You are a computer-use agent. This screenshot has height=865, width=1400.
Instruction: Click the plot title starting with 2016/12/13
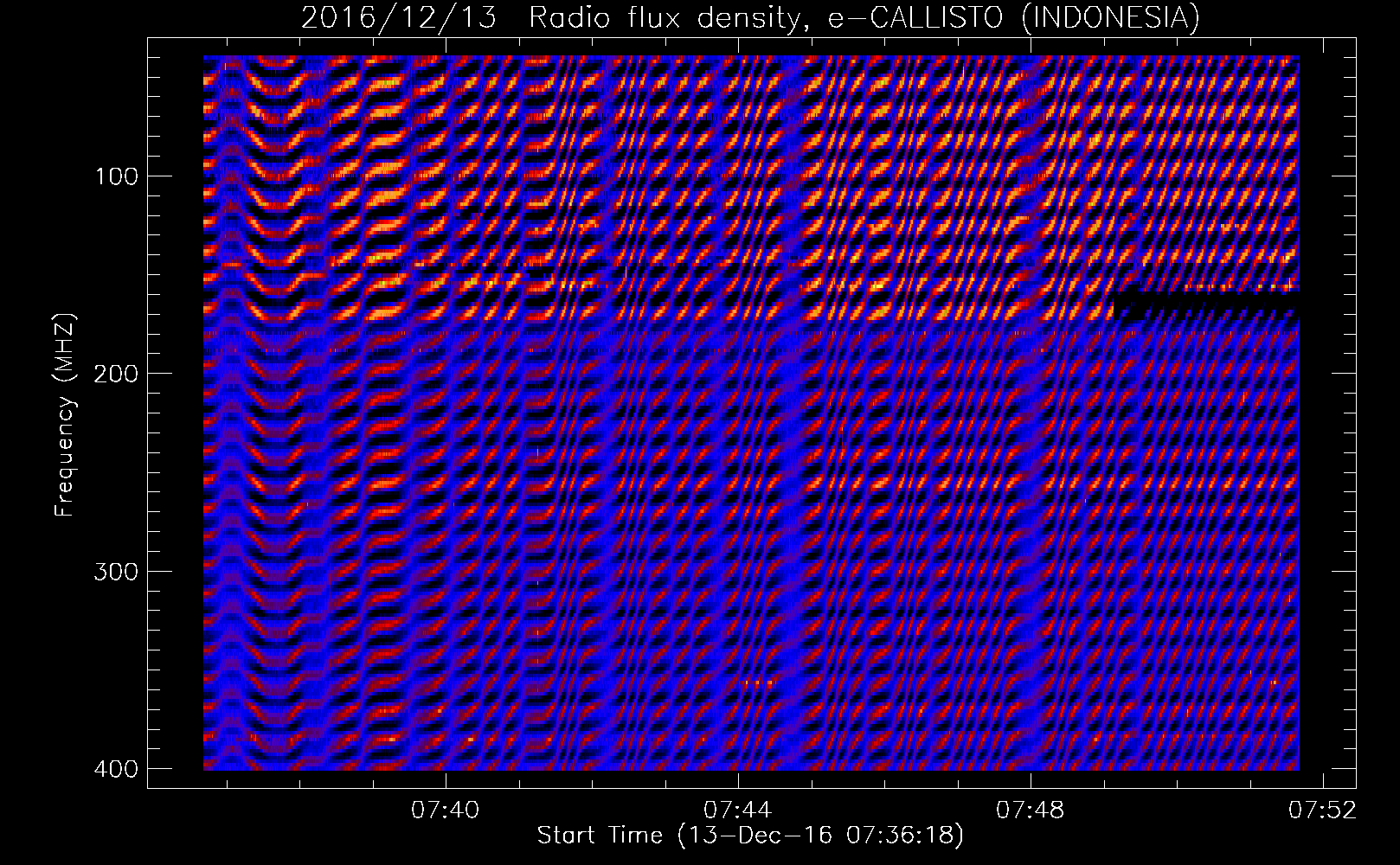point(750,17)
